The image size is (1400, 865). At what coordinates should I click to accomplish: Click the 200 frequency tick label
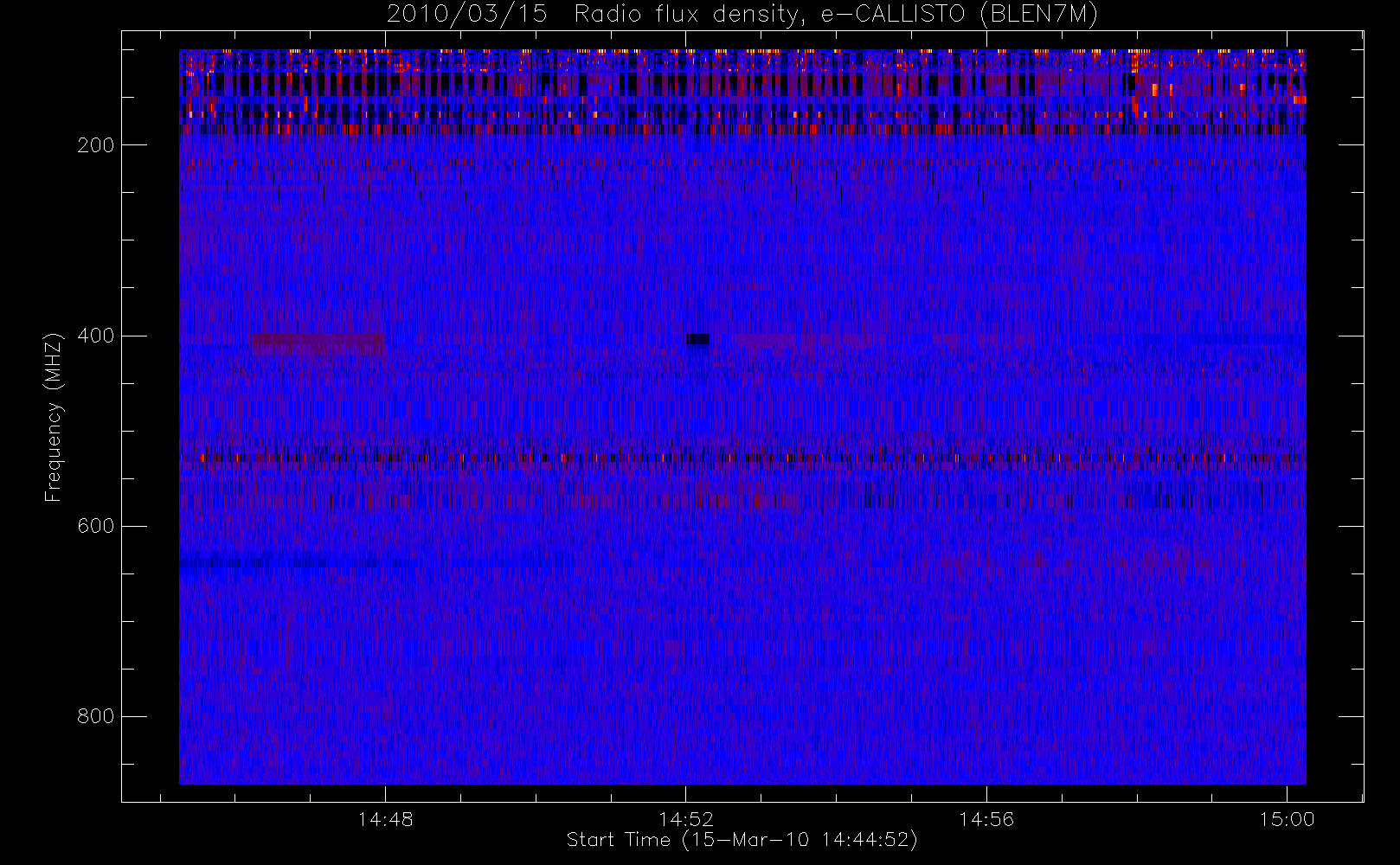[95, 145]
